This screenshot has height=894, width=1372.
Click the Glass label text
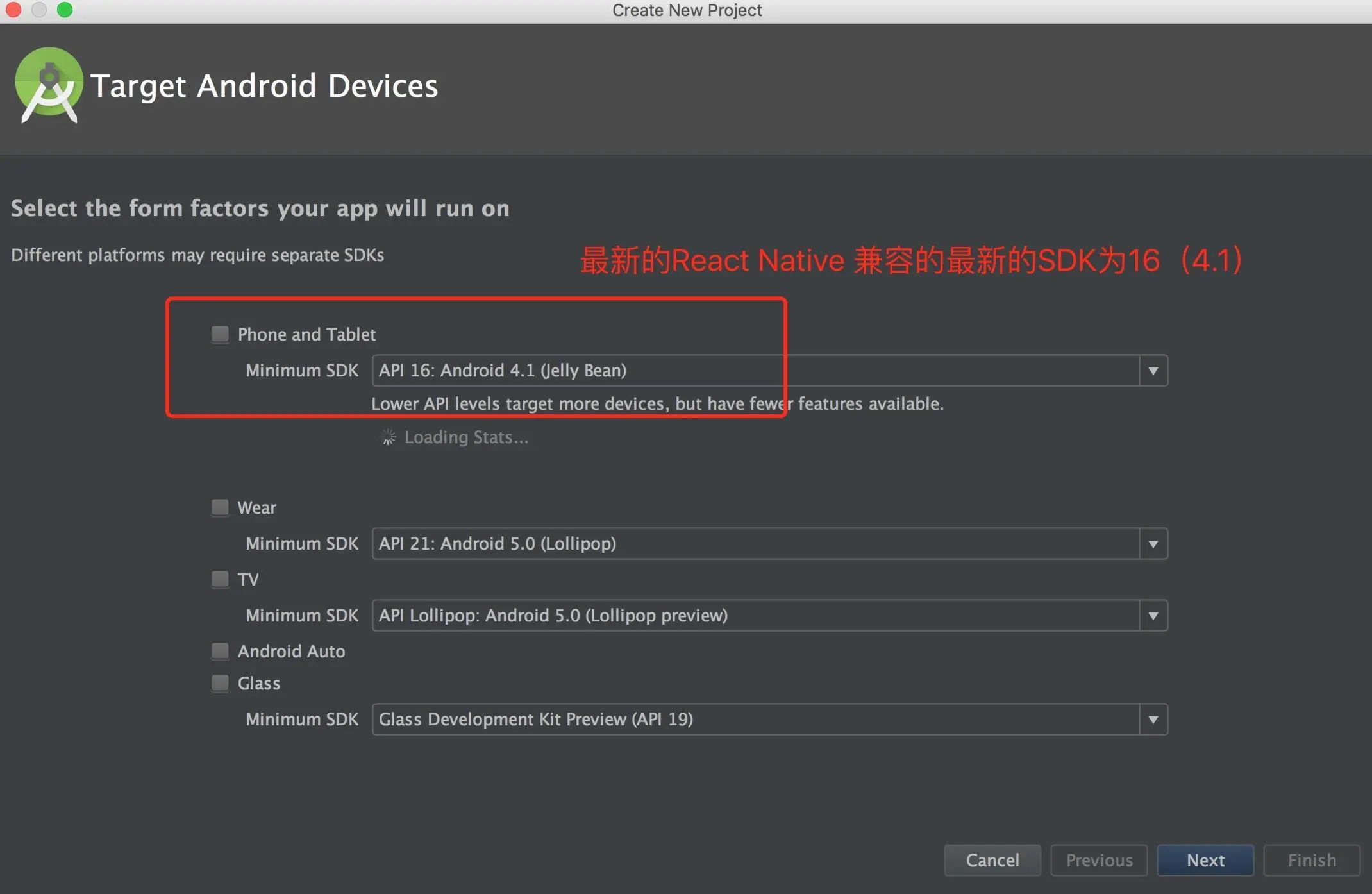click(x=259, y=683)
